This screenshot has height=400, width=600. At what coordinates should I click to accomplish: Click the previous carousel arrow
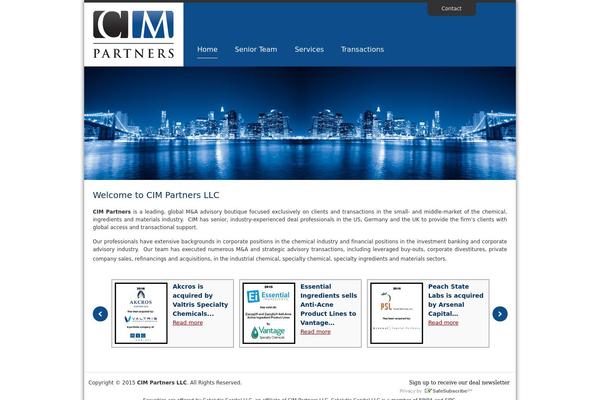pos(100,314)
